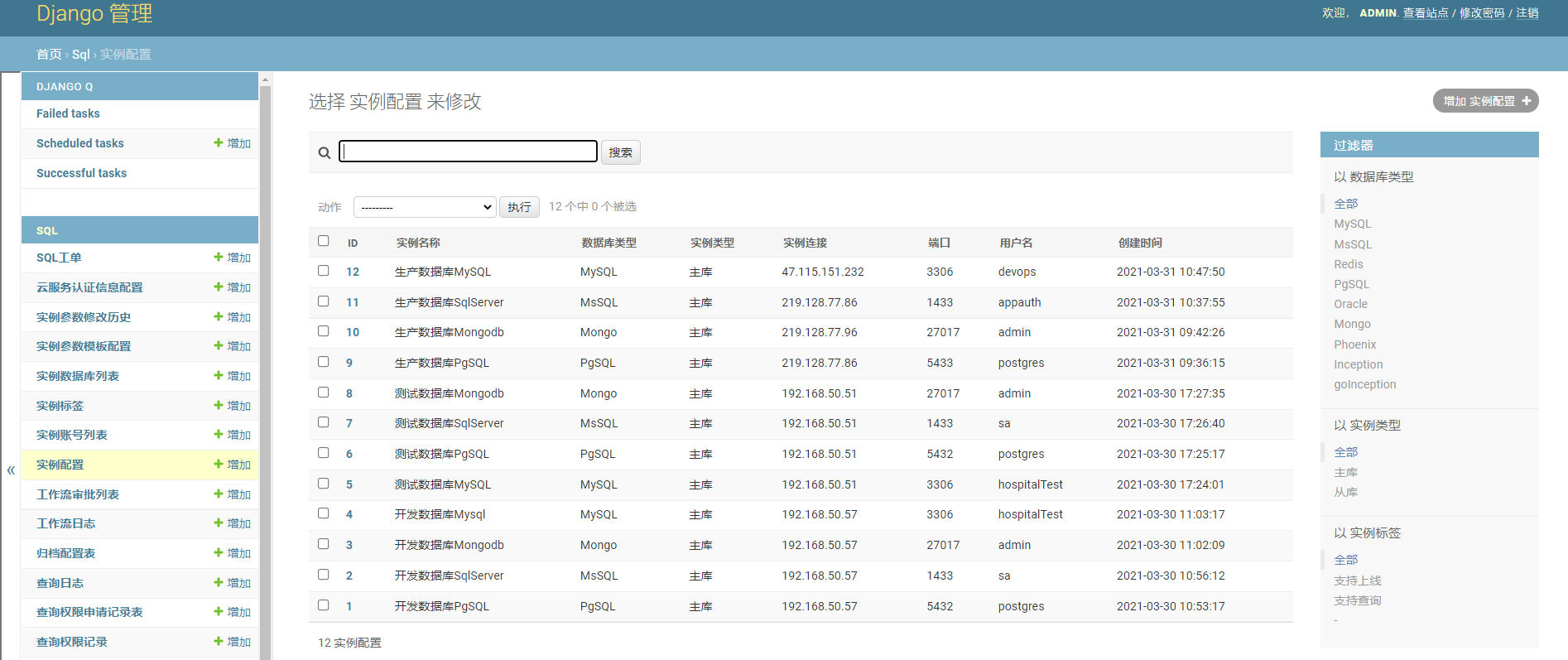Open the 动作 action dropdown
Image resolution: width=1568 pixels, height=660 pixels.
tap(424, 207)
